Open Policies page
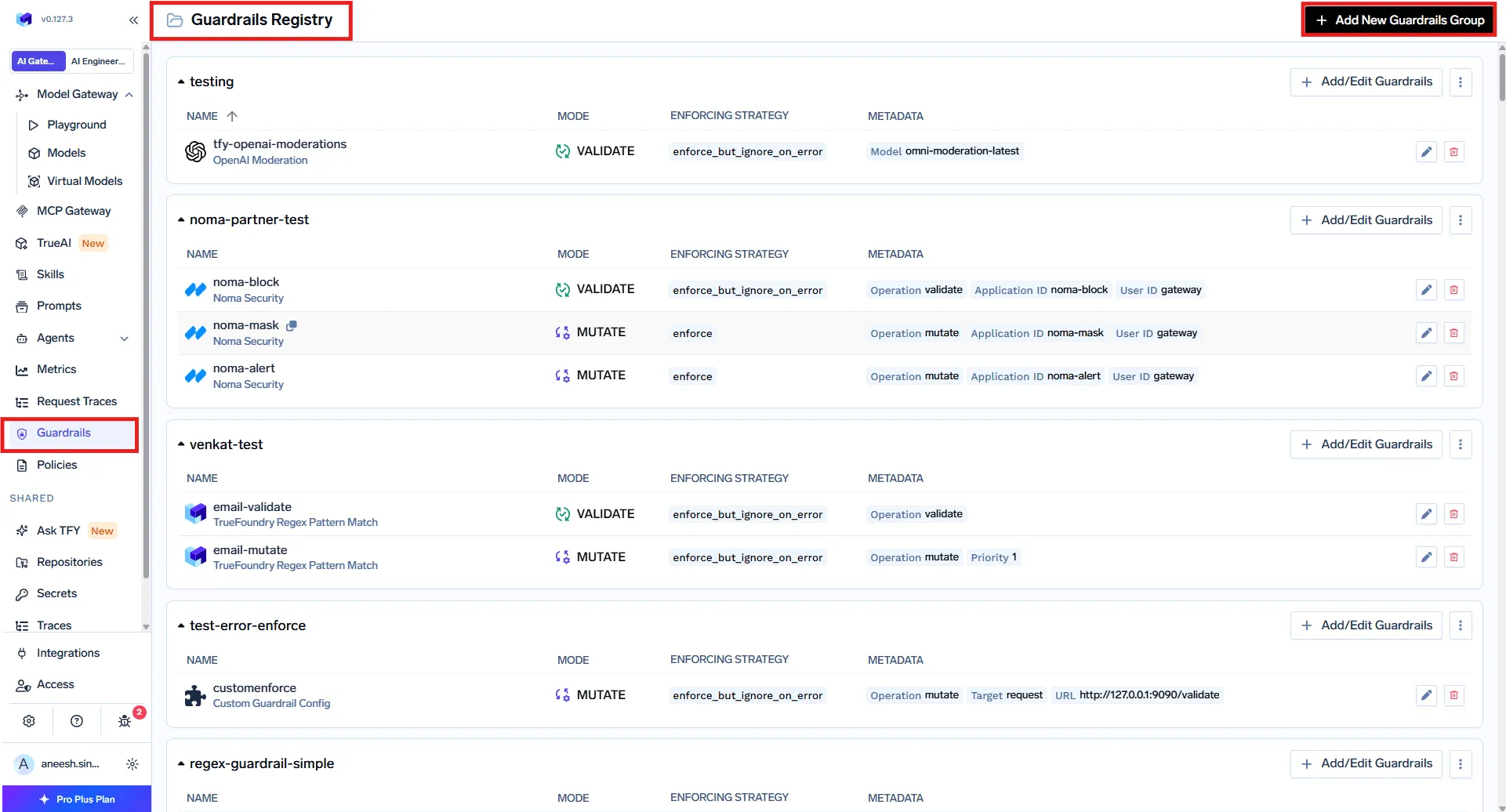Viewport: 1506px width, 812px height. pos(56,465)
